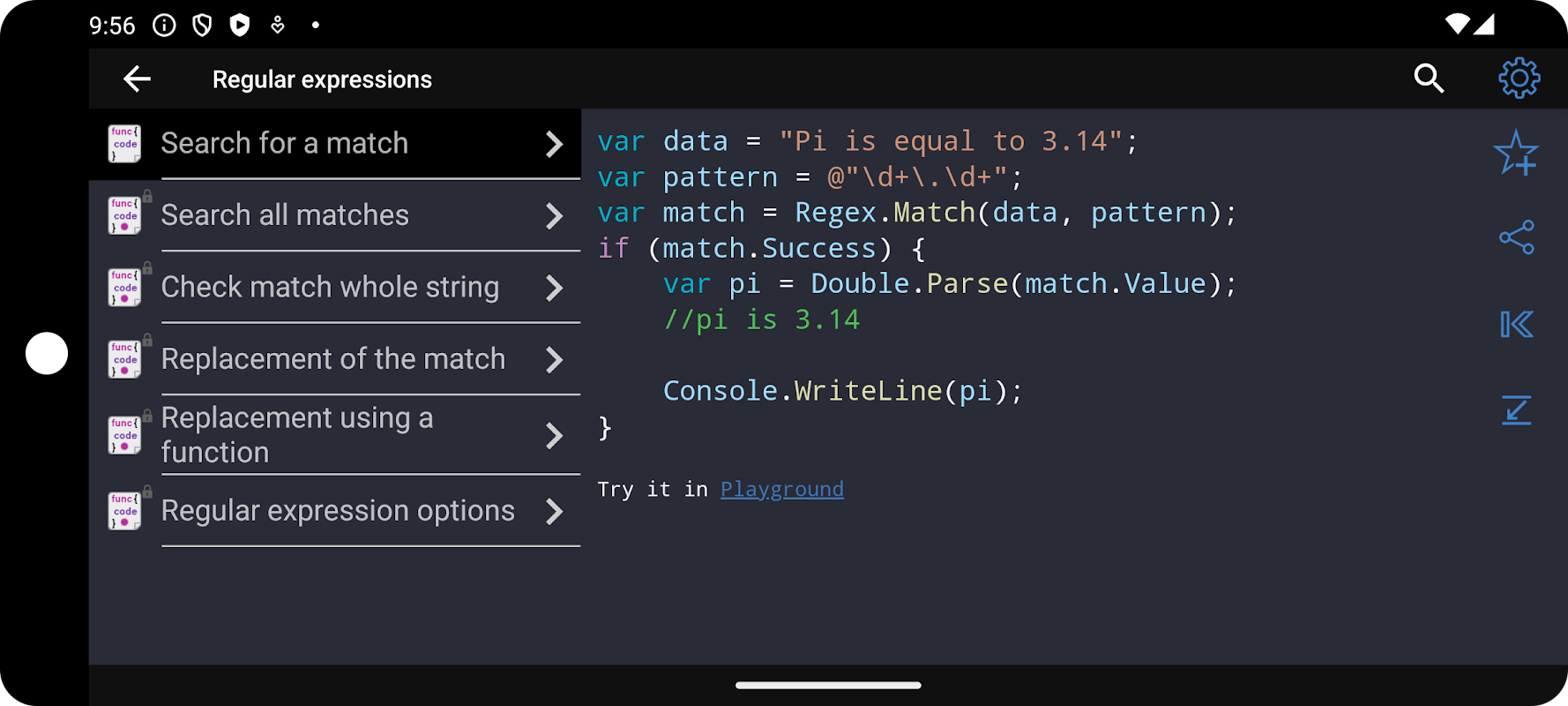Open search with the magnifier icon
1568x706 pixels.
point(1429,79)
